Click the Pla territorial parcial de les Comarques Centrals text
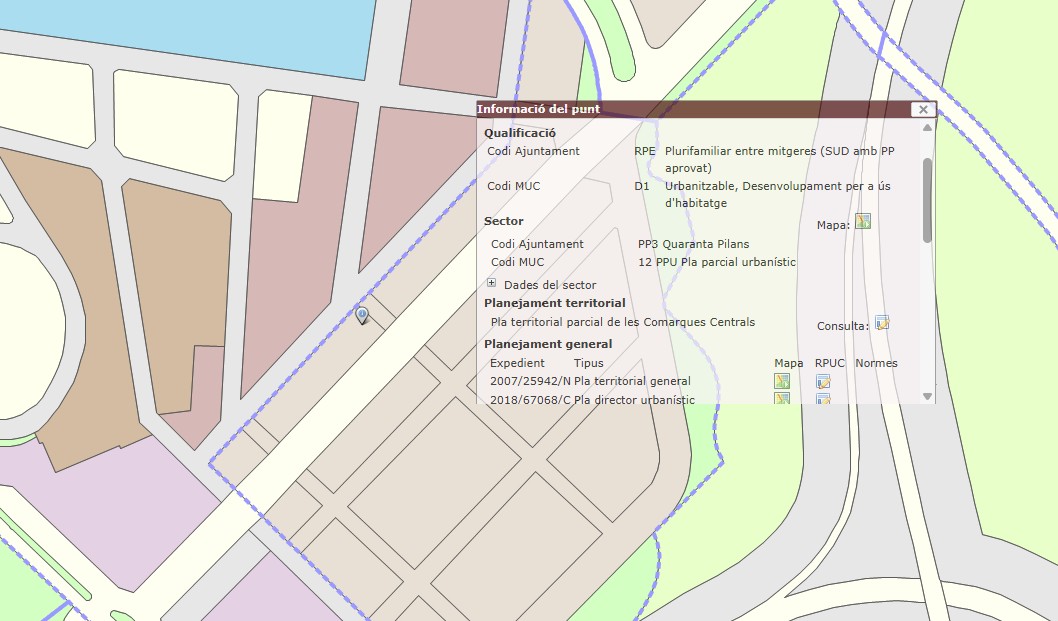The image size is (1058, 621). pos(623,322)
